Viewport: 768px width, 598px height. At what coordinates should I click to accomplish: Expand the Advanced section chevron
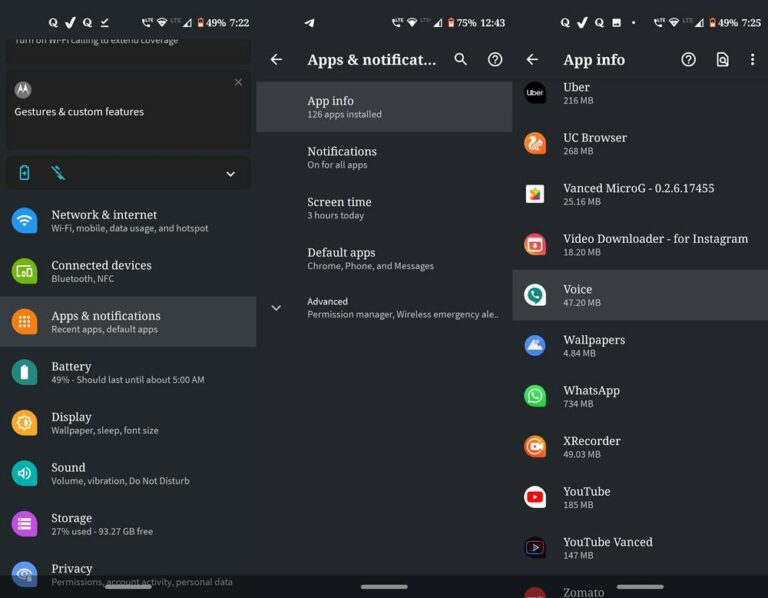tap(276, 308)
